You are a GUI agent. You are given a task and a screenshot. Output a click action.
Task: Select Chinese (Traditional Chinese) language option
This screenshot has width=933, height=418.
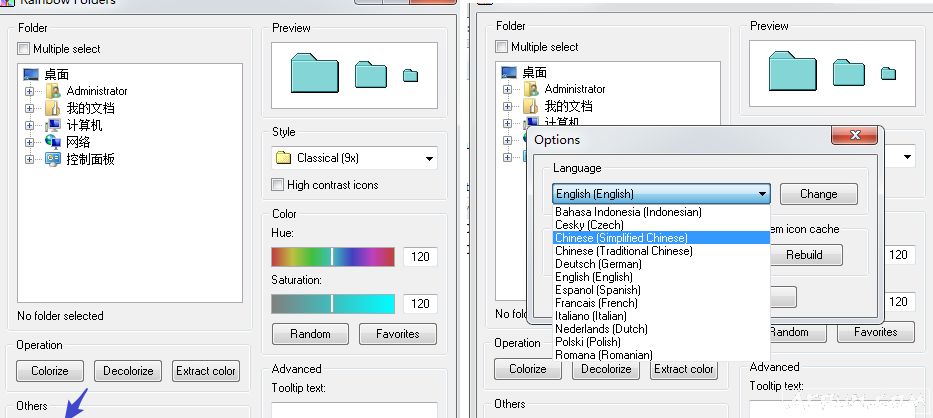point(661,251)
